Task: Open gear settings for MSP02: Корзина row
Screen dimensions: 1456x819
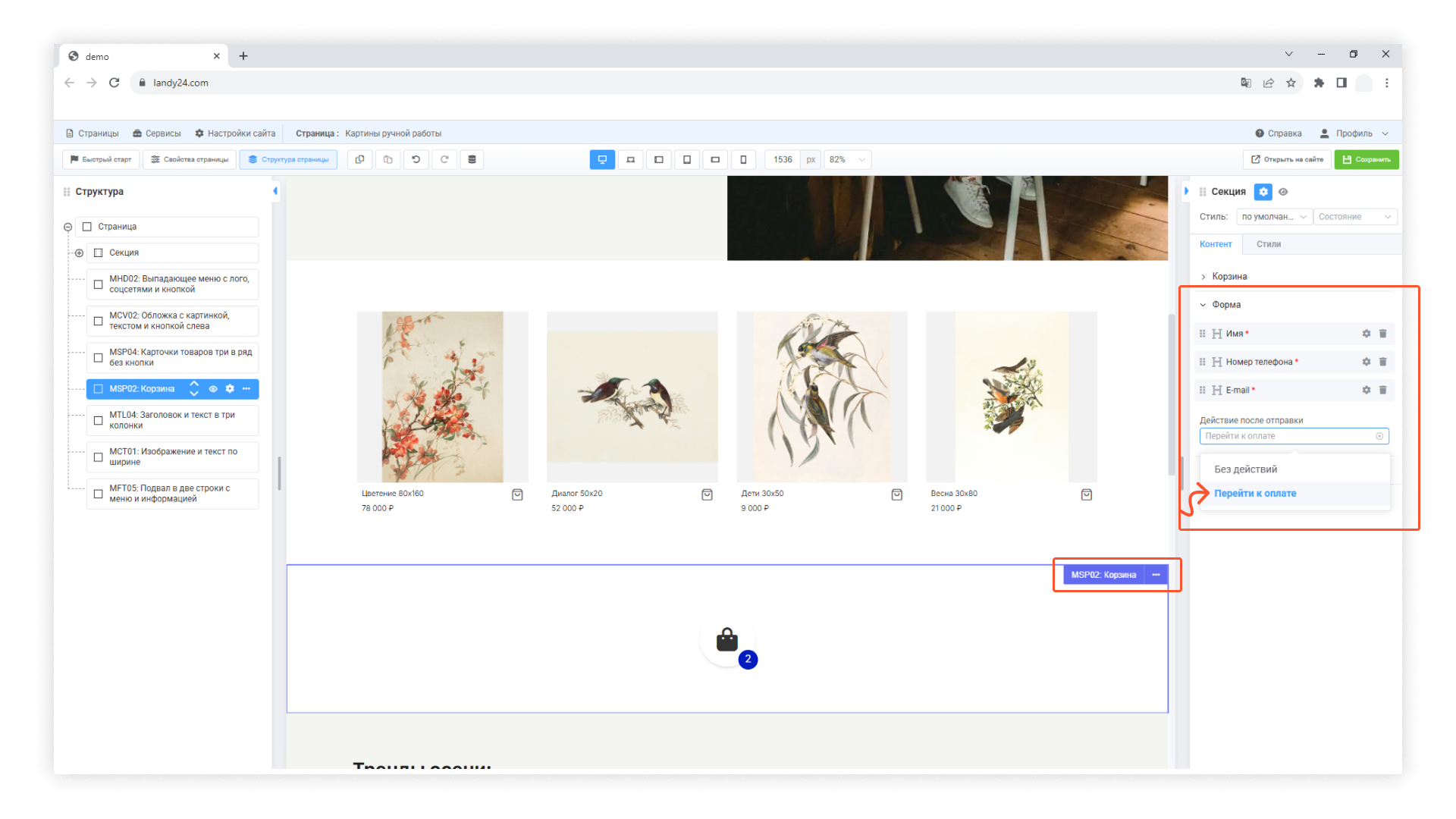Action: pyautogui.click(x=230, y=389)
